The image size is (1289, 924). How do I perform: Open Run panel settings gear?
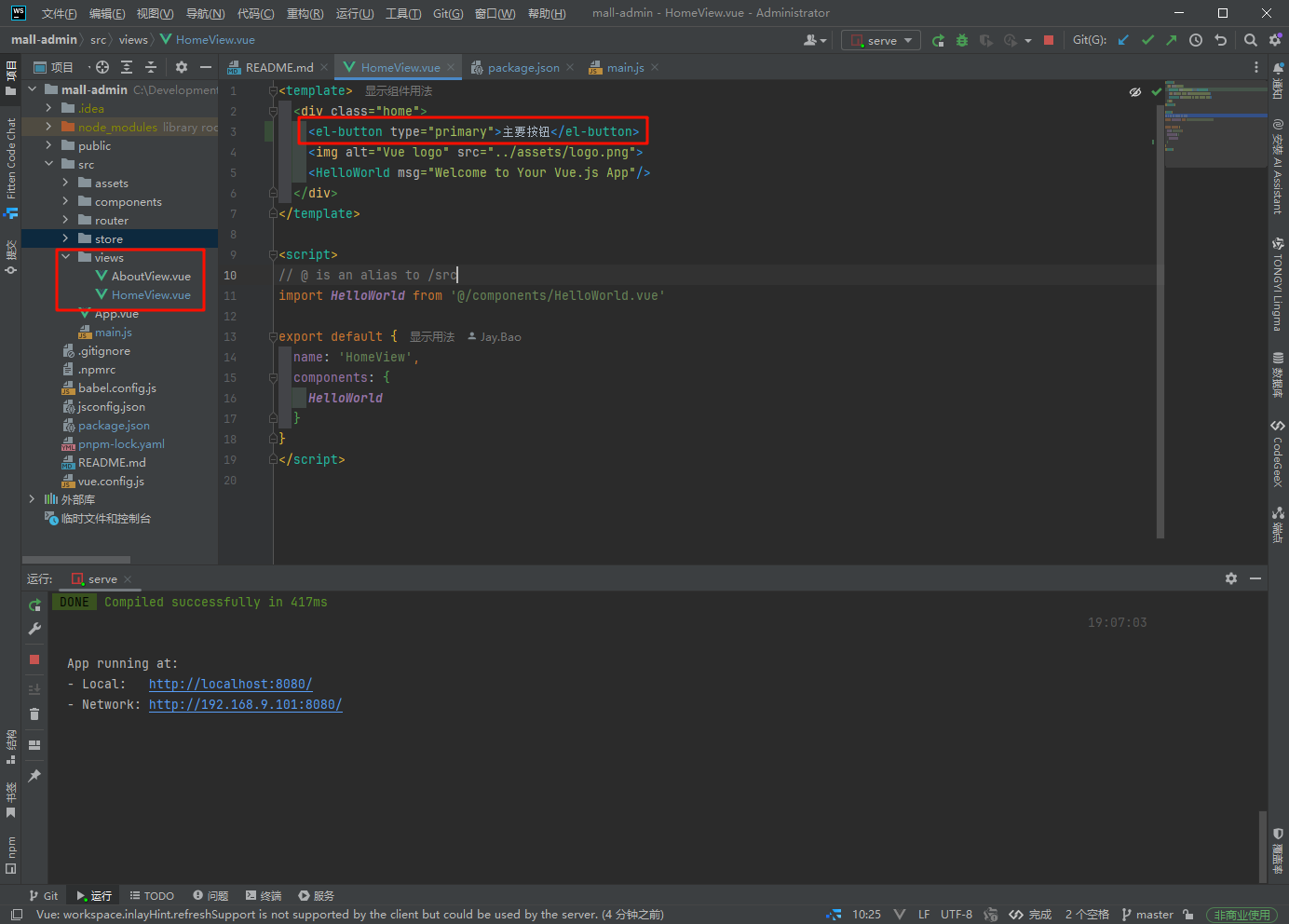tap(1231, 578)
